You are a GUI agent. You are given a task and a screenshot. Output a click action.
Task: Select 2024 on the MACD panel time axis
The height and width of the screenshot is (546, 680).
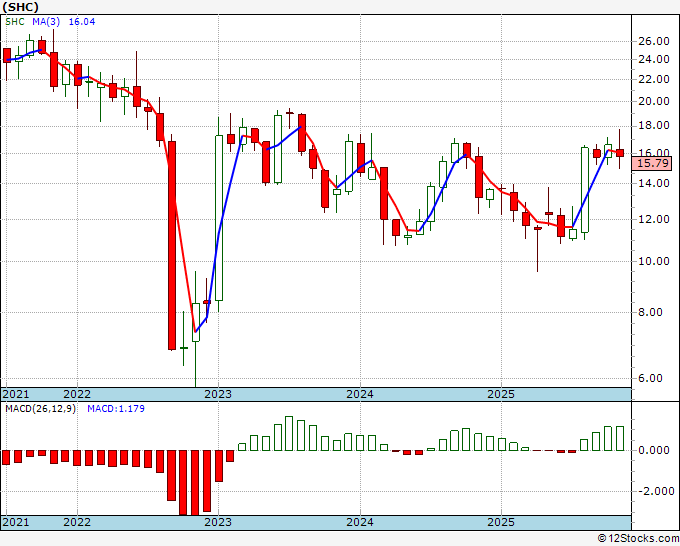pyautogui.click(x=360, y=522)
